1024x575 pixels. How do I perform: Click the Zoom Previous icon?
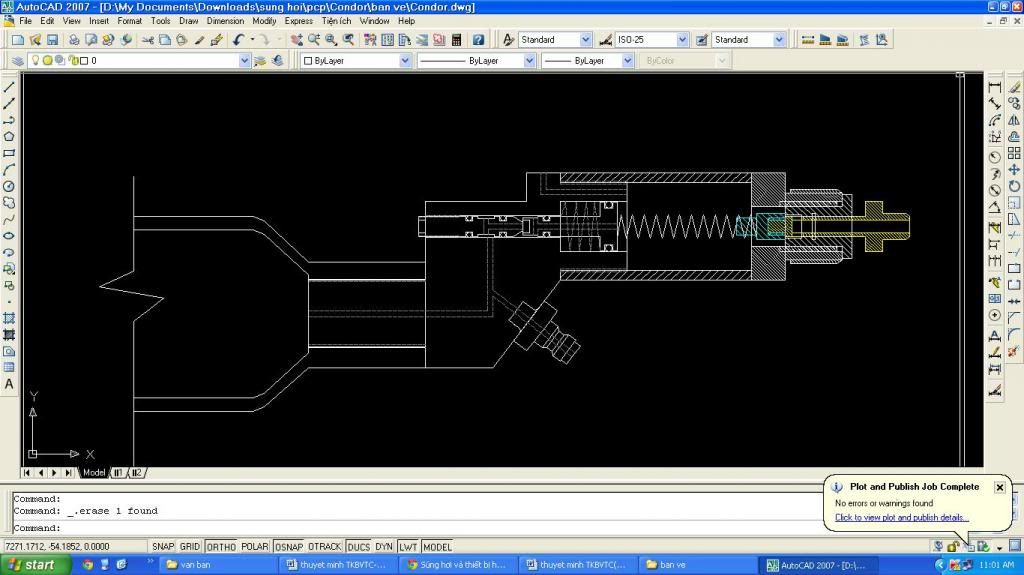(x=349, y=40)
